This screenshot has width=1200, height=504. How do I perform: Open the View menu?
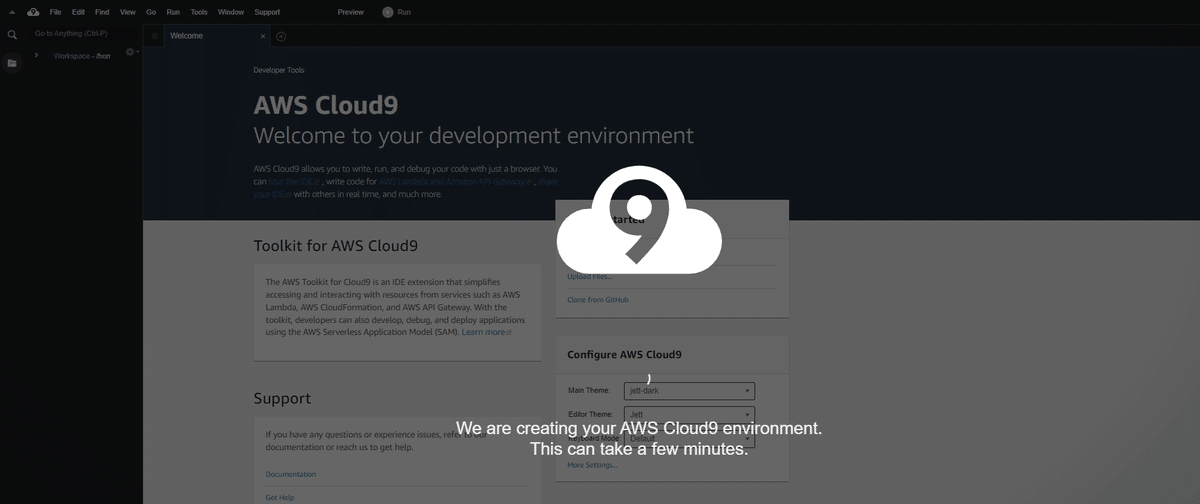tap(128, 12)
